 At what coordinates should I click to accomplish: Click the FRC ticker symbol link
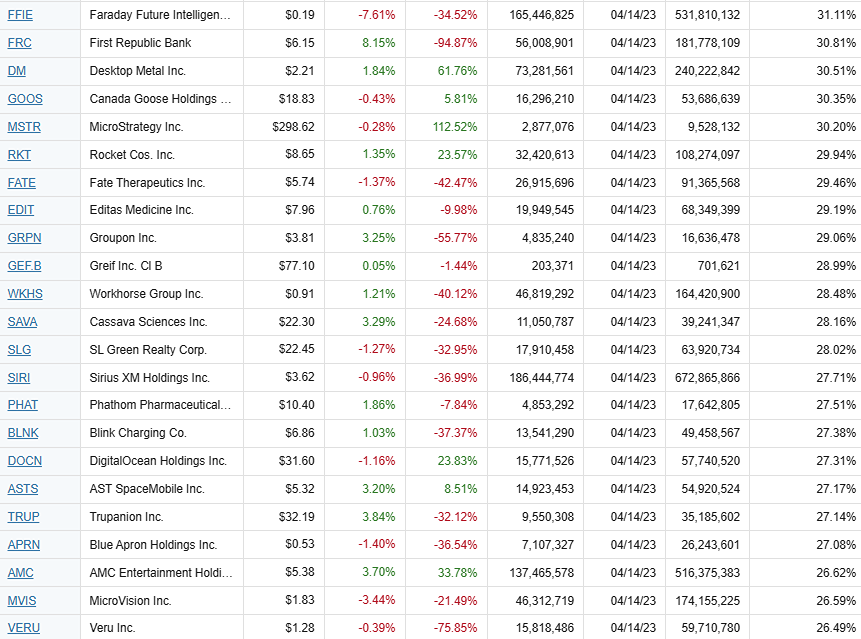pos(19,43)
